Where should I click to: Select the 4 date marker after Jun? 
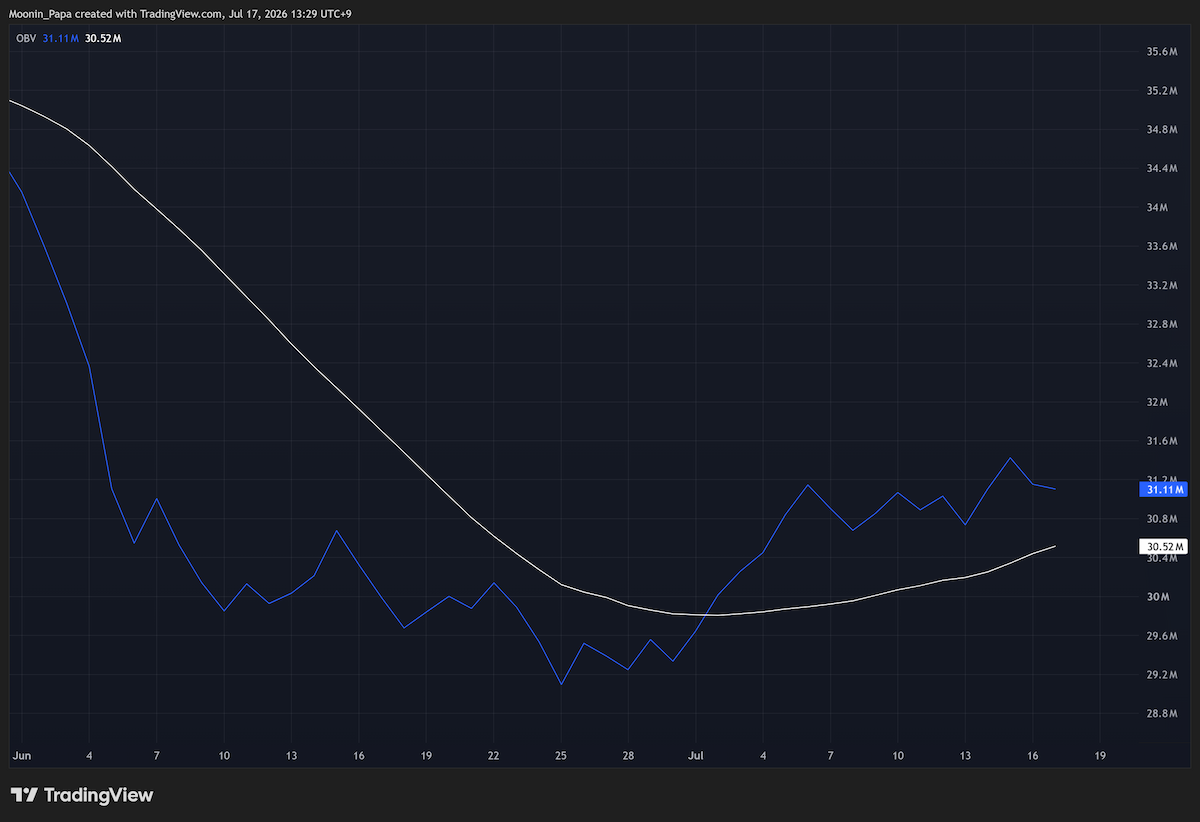click(x=90, y=756)
